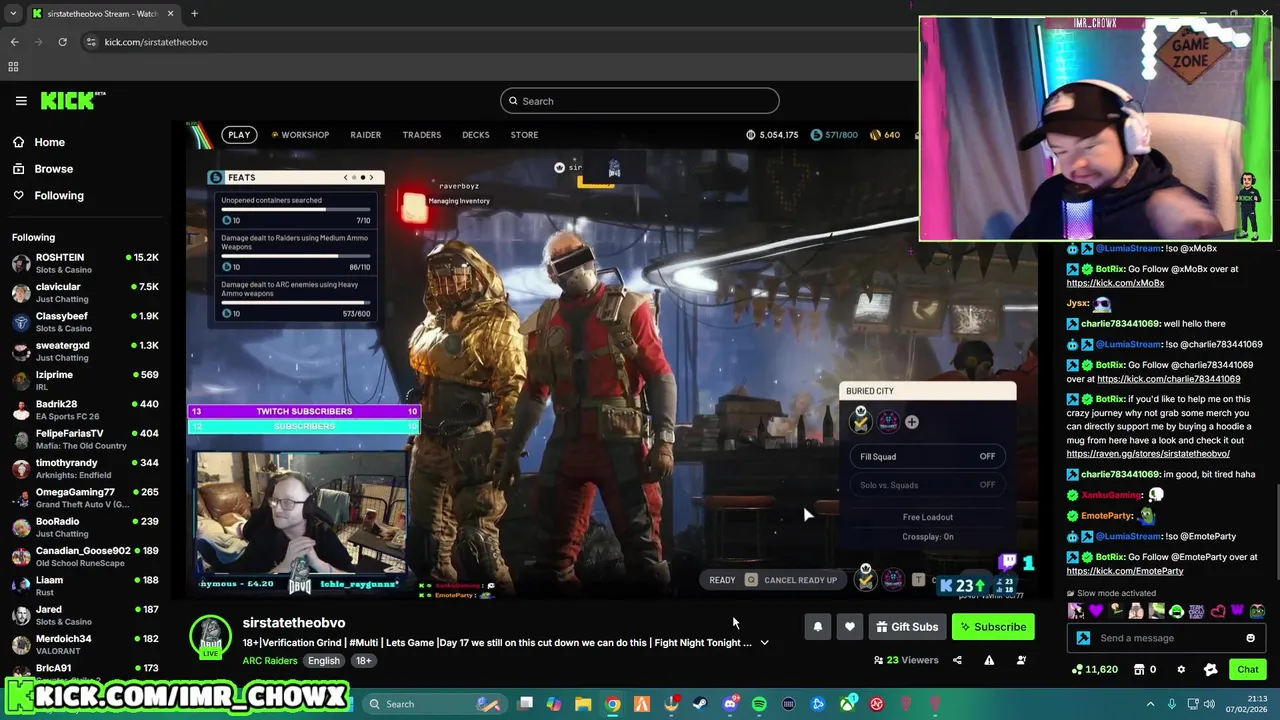Reload the kick.com page

[x=62, y=42]
